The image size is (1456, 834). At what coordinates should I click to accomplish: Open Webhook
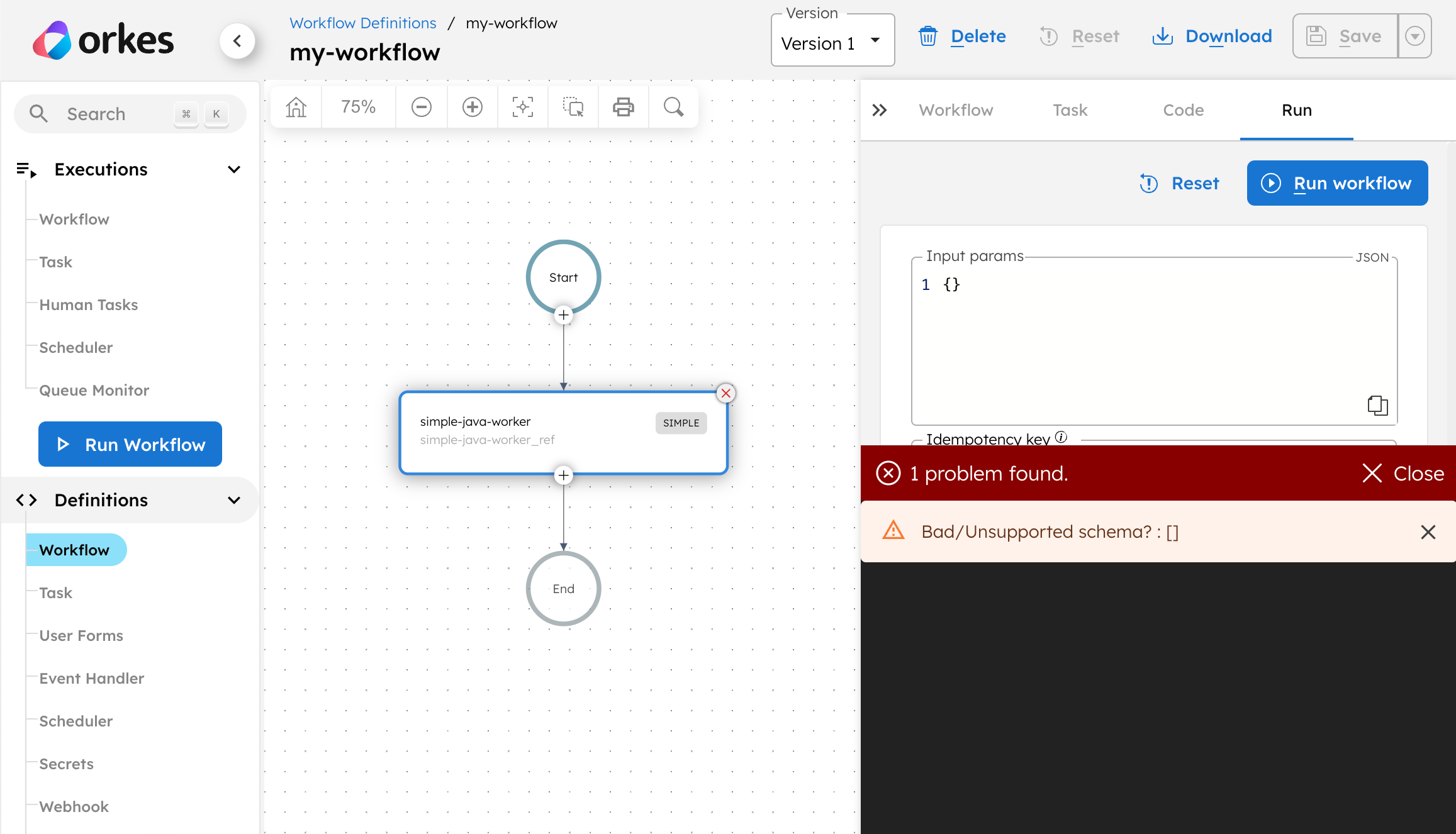coord(74,807)
